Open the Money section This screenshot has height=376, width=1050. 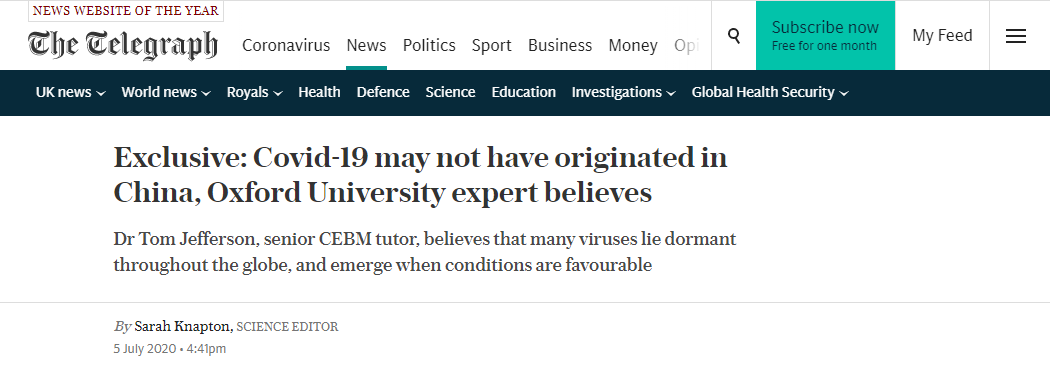pos(633,46)
